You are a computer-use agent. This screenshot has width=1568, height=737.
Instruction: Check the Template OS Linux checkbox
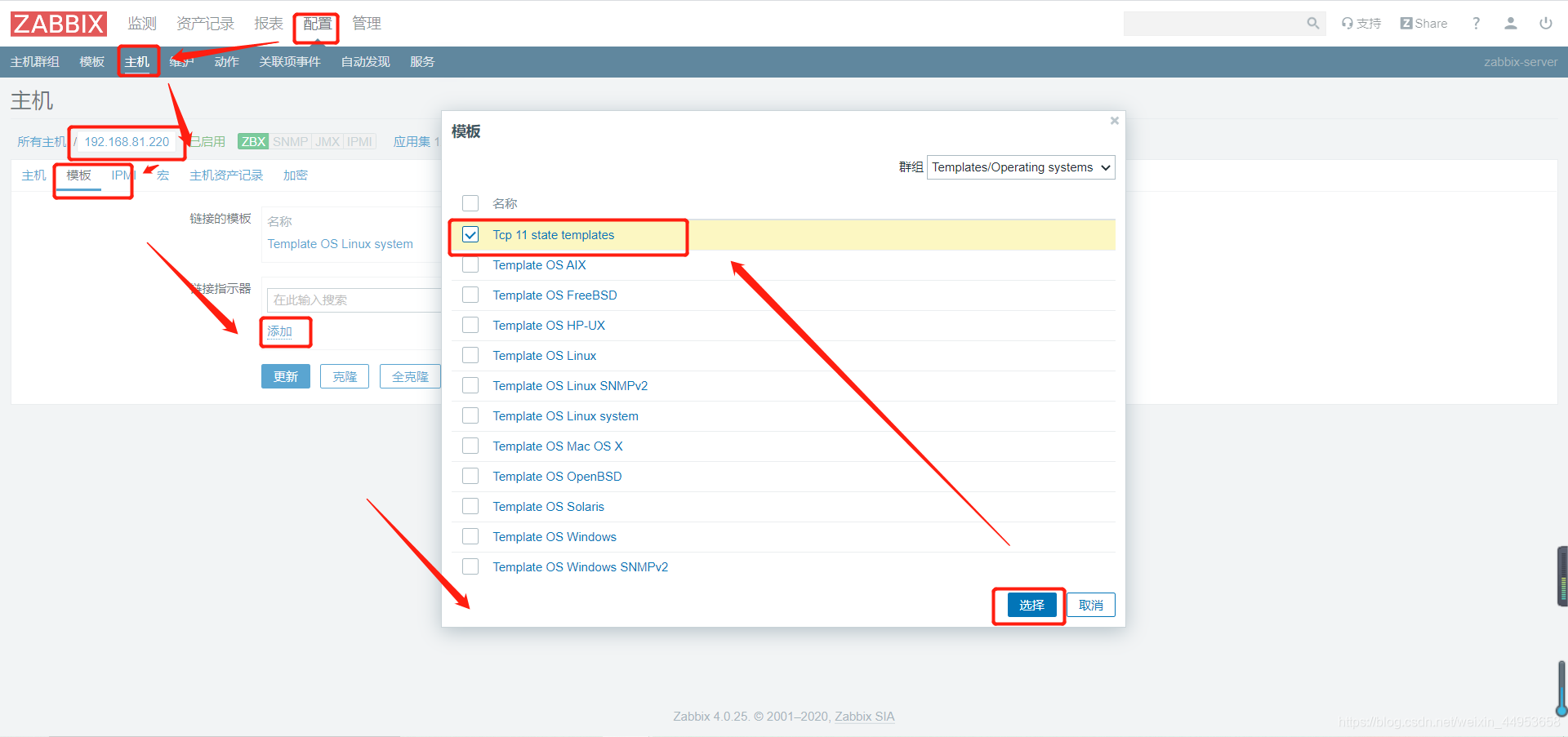pos(470,356)
